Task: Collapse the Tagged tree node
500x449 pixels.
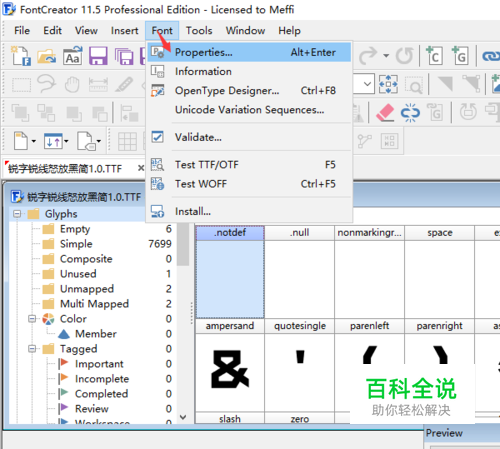Action: coord(32,349)
